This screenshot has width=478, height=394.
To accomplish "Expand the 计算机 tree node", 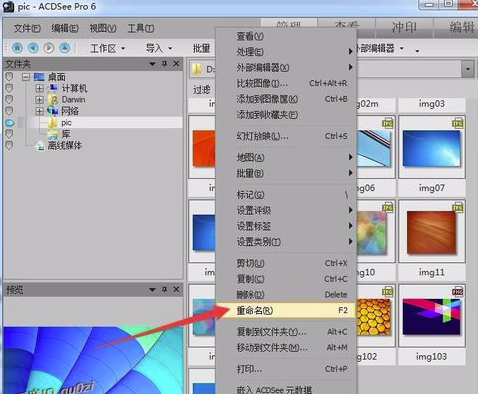I will click(39, 89).
